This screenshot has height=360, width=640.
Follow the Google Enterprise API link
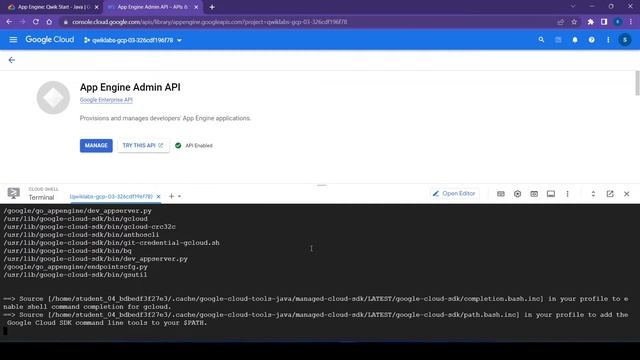pos(106,100)
